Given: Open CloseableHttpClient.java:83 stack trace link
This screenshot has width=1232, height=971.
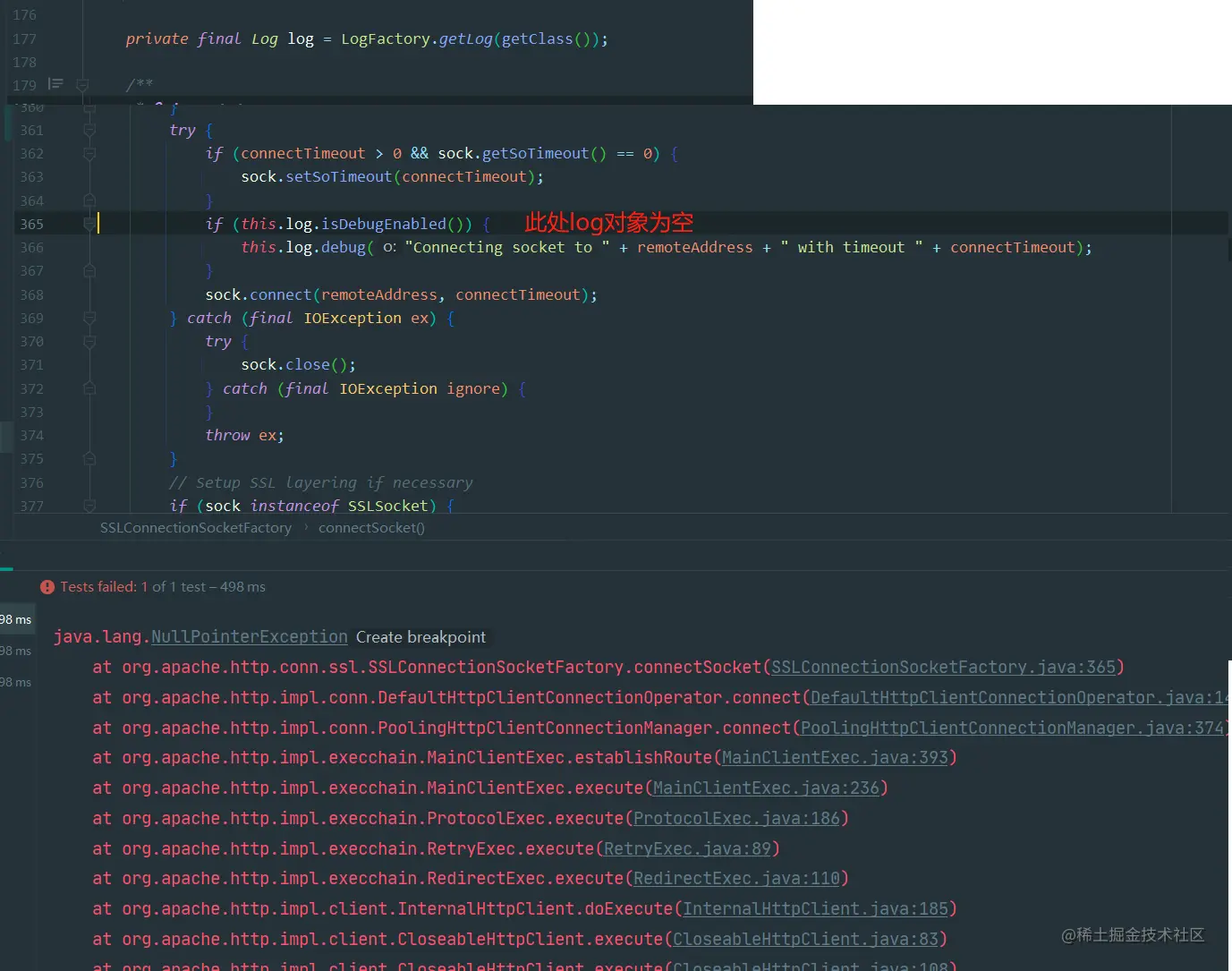Looking at the screenshot, I should 805,939.
